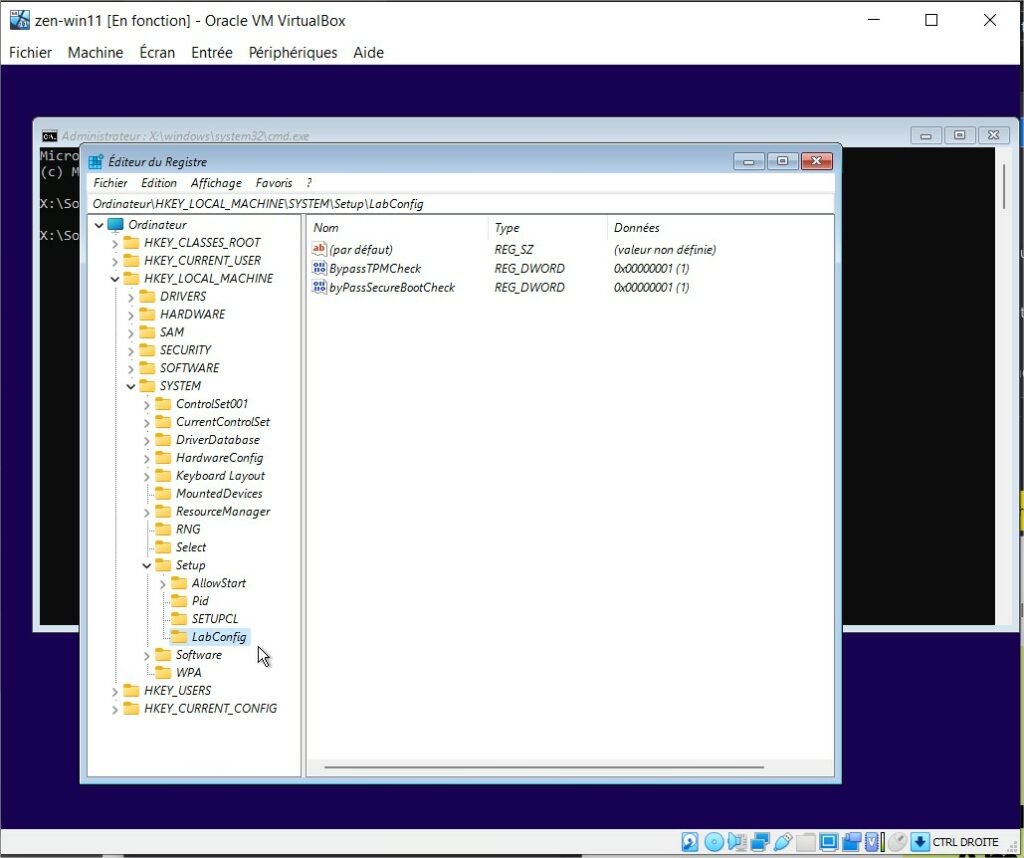Open the Affichage menu in Registry Editor
1024x858 pixels.
click(216, 183)
